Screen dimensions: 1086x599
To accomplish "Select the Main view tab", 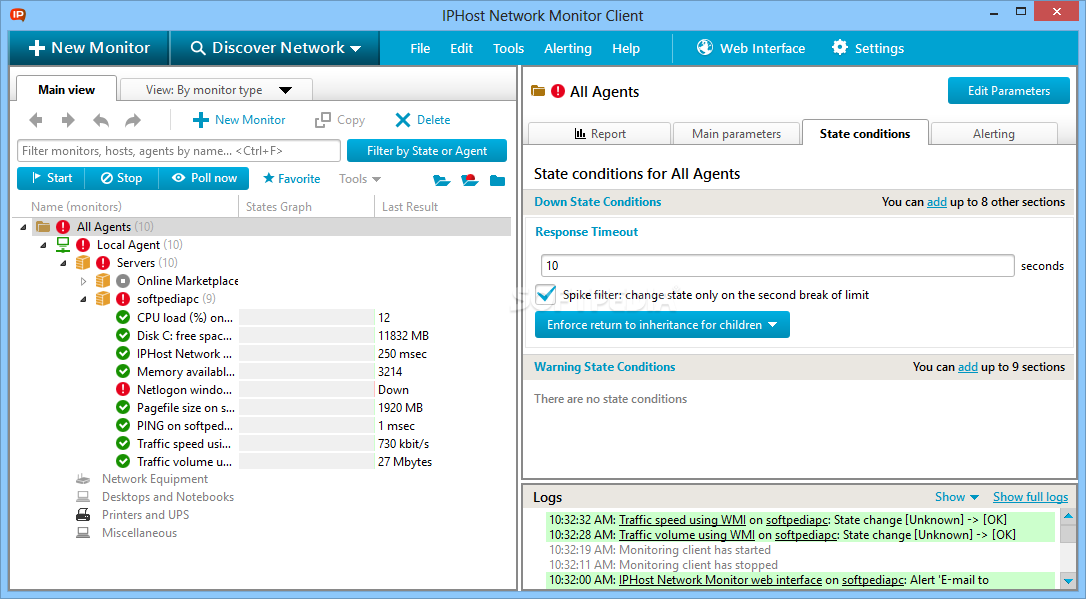I will pos(66,89).
